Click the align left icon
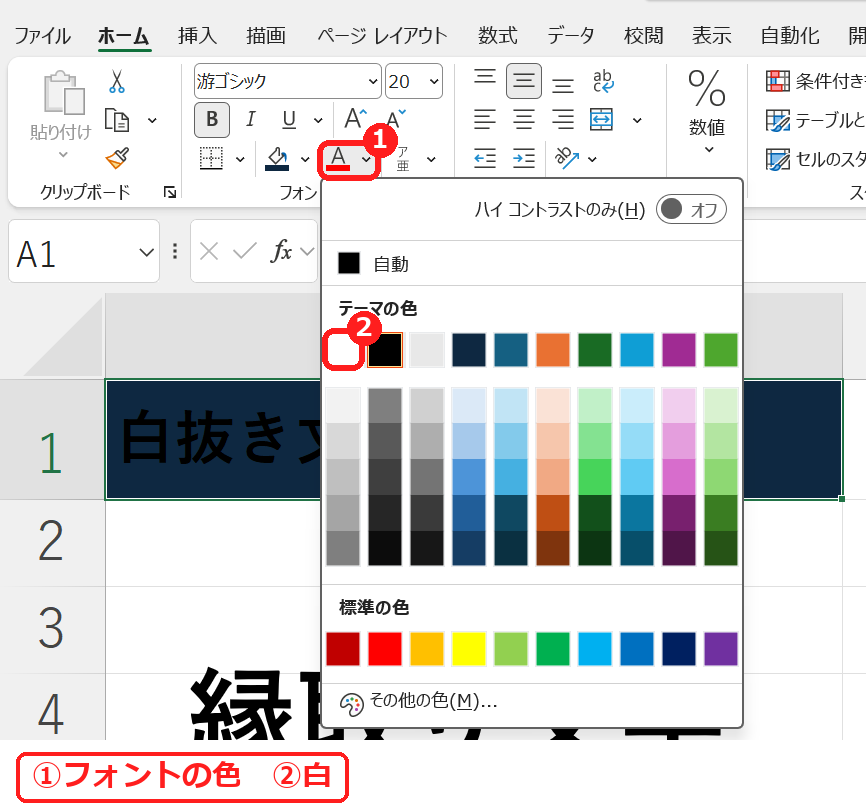This screenshot has width=866, height=810. click(485, 119)
